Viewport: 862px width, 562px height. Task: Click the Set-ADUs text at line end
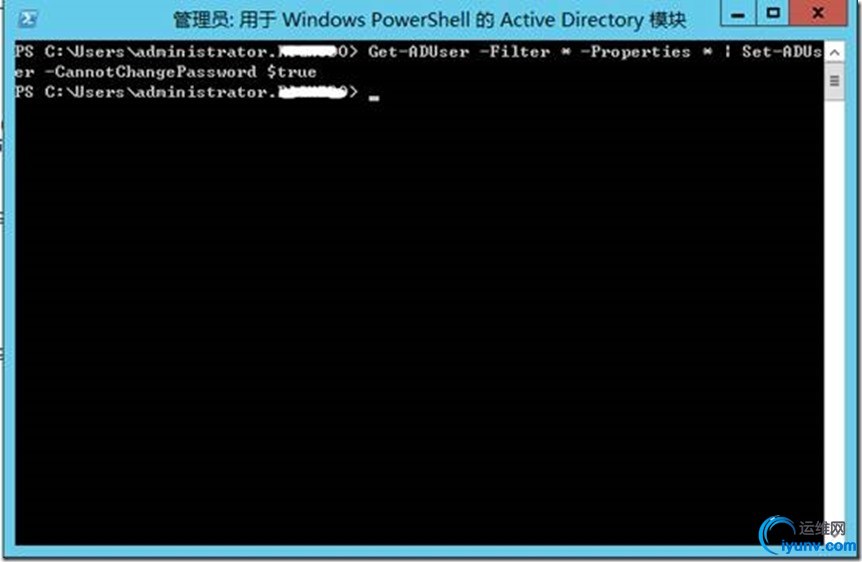(782, 52)
